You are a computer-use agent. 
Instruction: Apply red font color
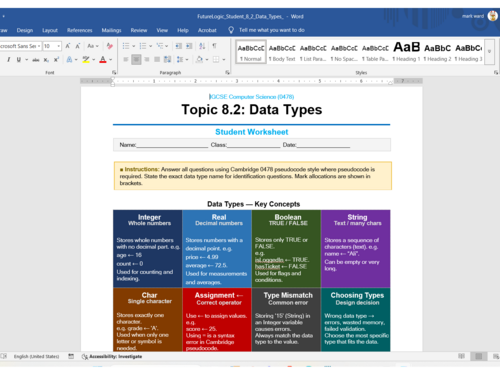103,60
